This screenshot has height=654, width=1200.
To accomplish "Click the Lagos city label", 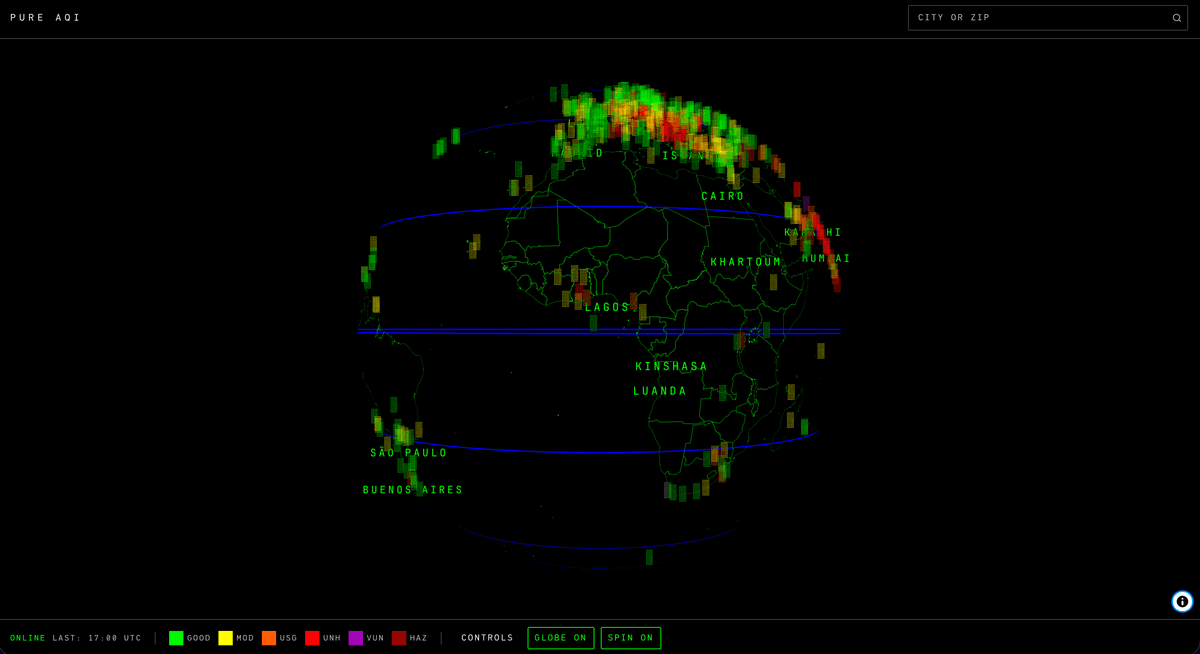I will pyautogui.click(x=608, y=308).
